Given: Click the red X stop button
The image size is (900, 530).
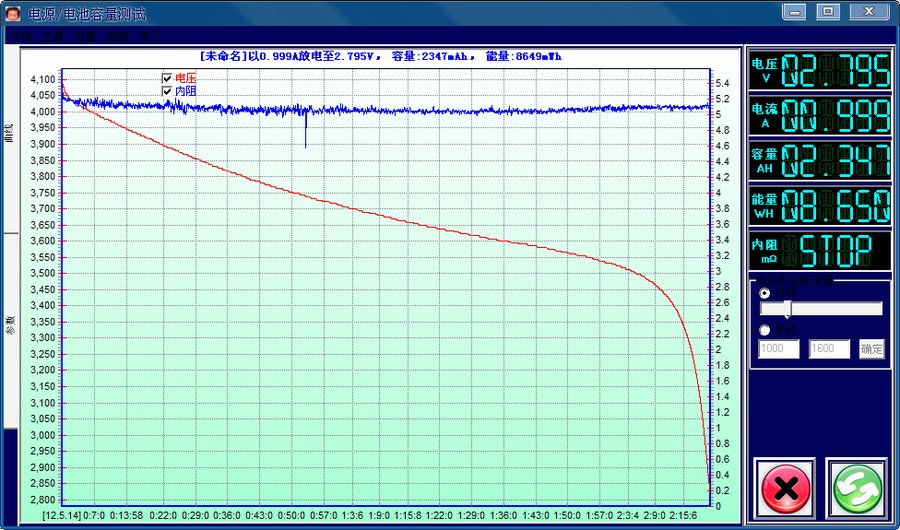Looking at the screenshot, I should tap(785, 488).
